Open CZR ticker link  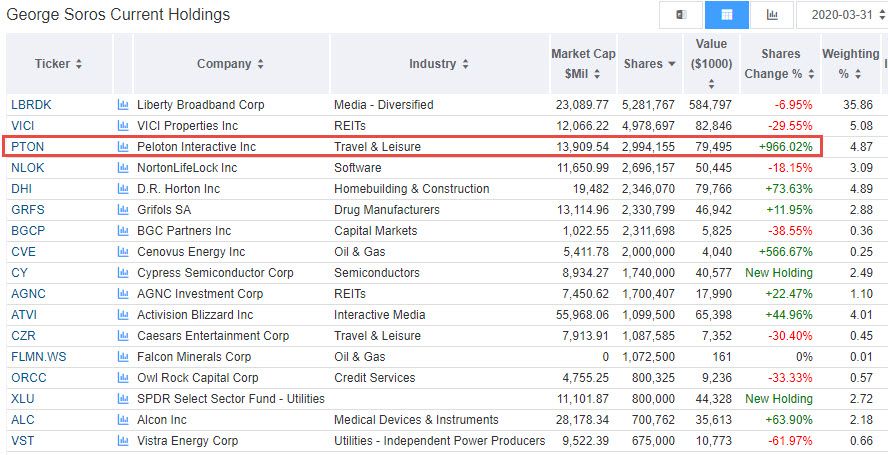click(x=23, y=335)
